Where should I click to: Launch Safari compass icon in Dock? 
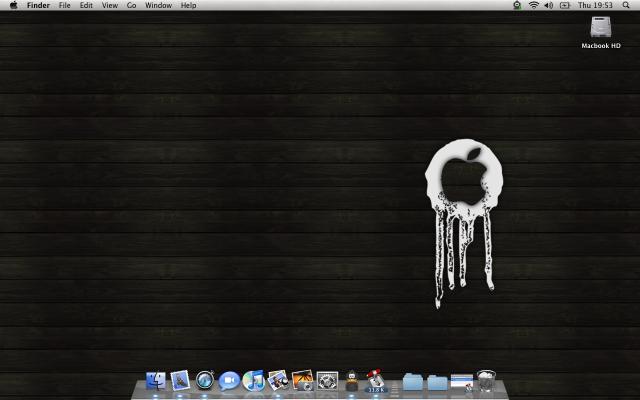[204, 380]
